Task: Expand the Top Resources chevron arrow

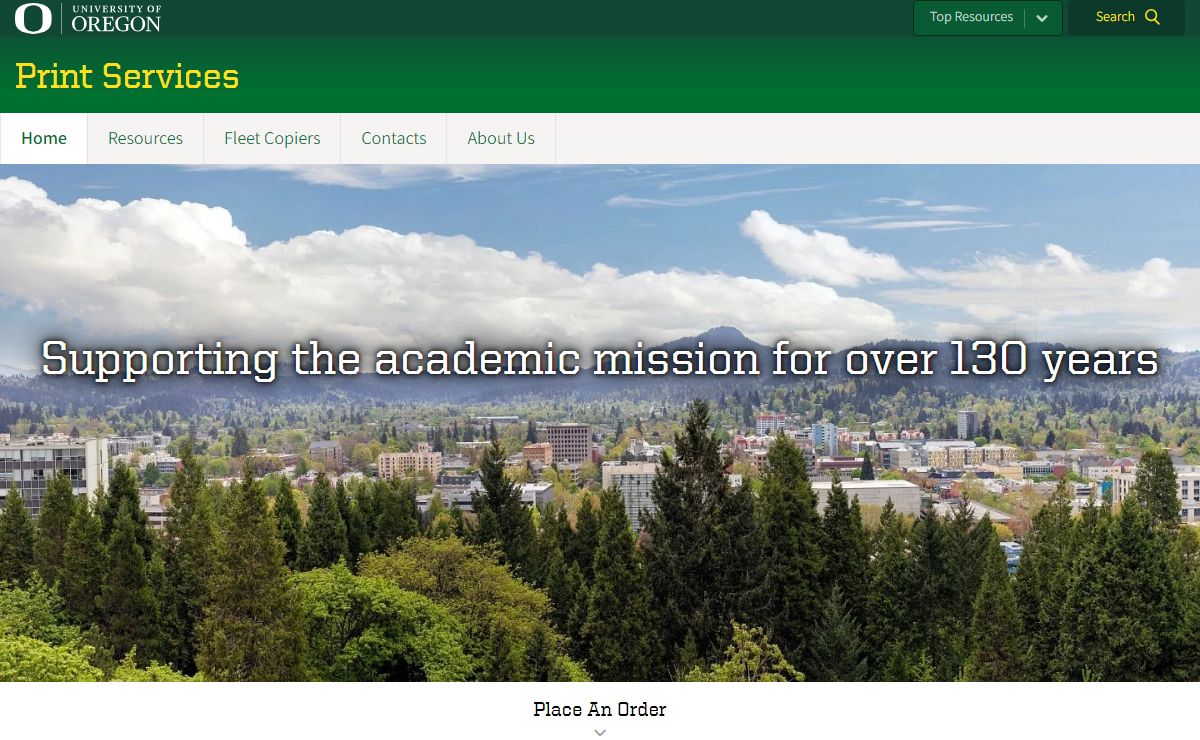Action: click(x=1042, y=18)
